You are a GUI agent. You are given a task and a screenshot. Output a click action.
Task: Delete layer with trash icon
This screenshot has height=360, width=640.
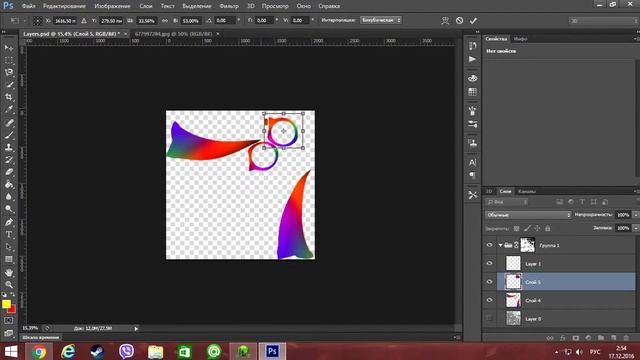pos(626,338)
